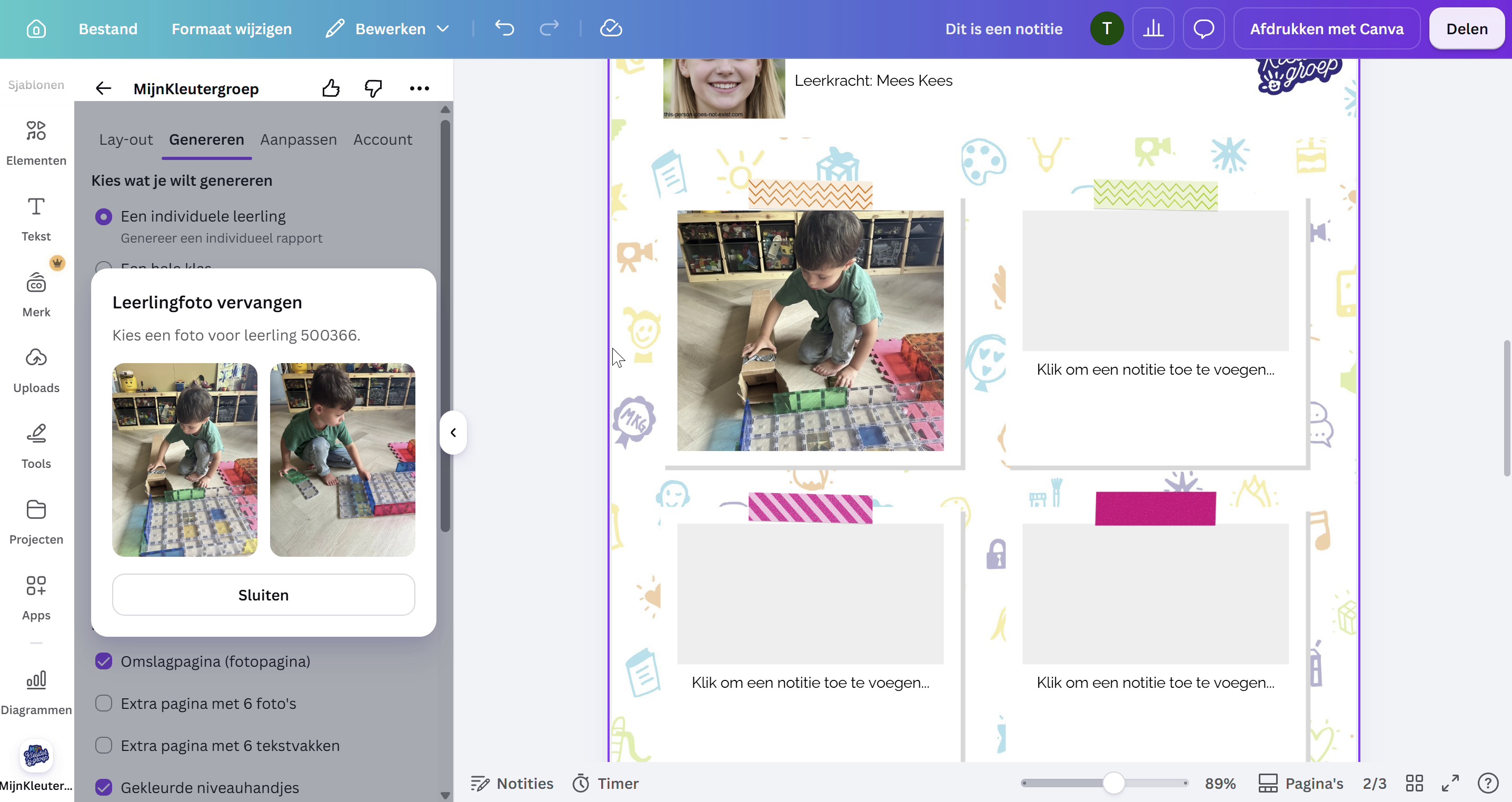
Task: Collapse the side panel with the arrow handle
Action: coord(453,433)
